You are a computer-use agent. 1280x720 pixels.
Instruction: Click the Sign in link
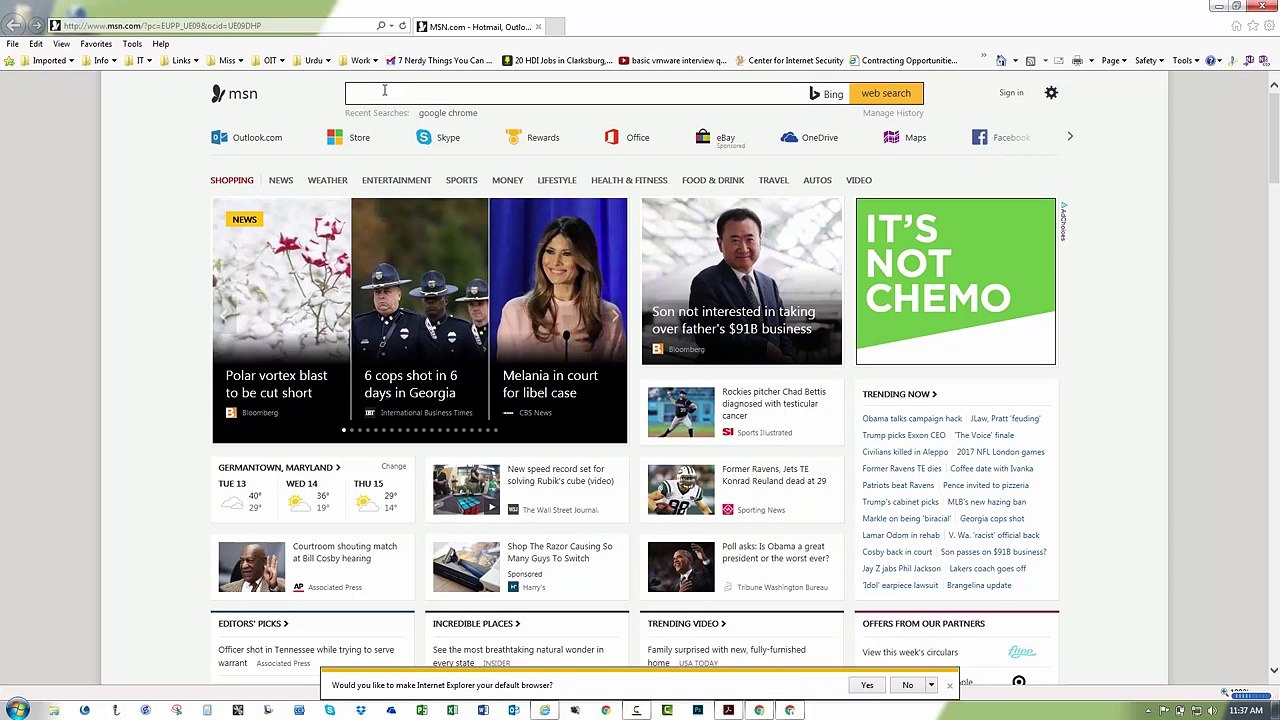1011,93
